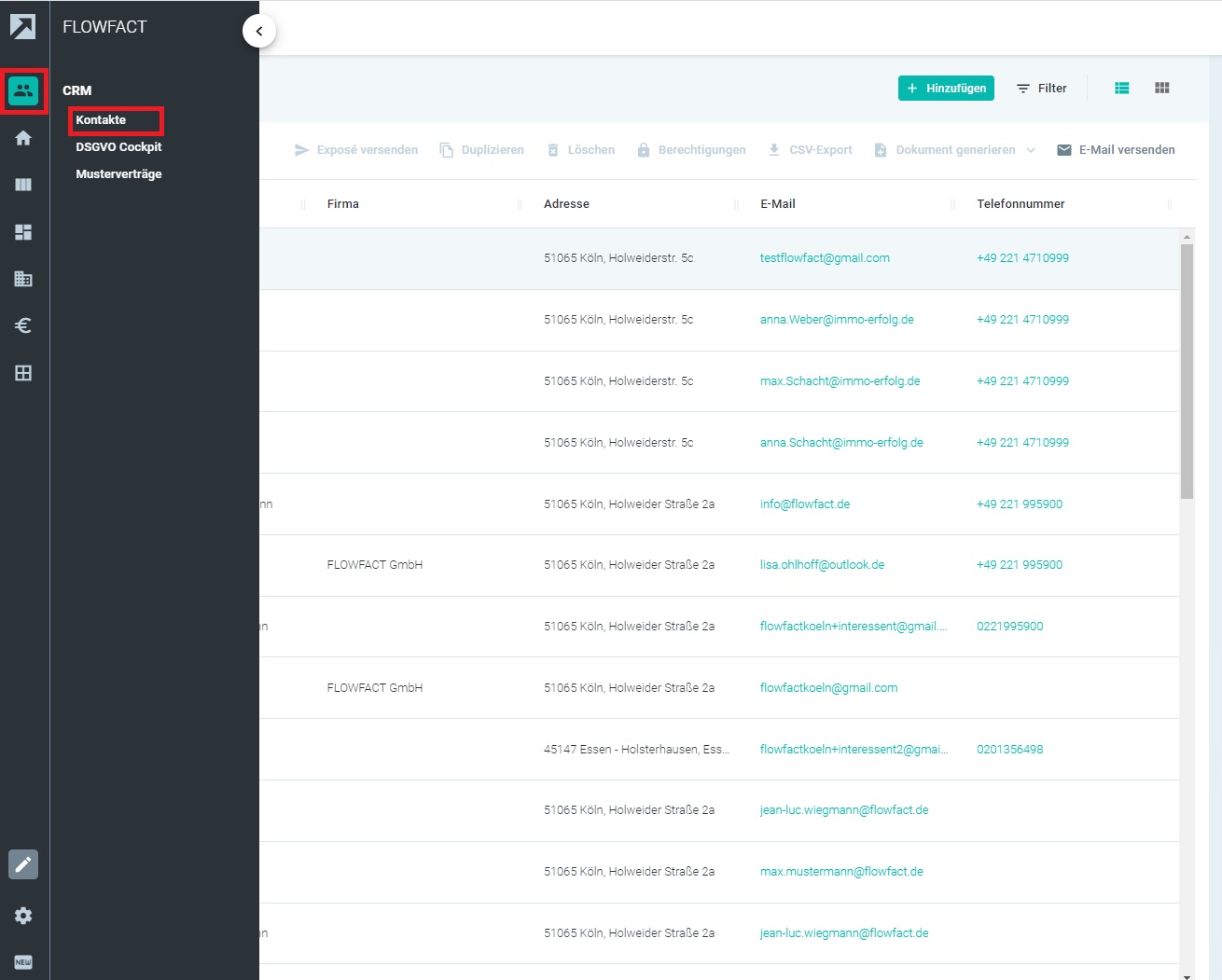Screen dimensions: 1222x980
Task: Click the table vertical scrollbar thumb
Action: point(1187,371)
